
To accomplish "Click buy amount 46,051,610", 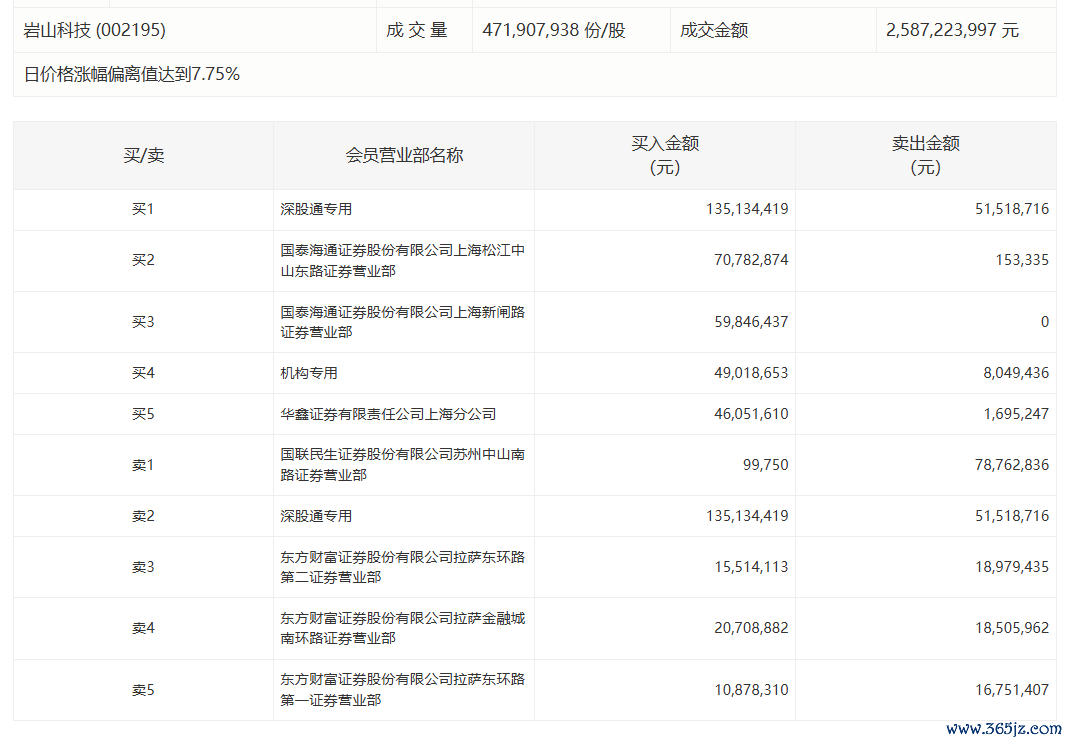I will [x=751, y=414].
